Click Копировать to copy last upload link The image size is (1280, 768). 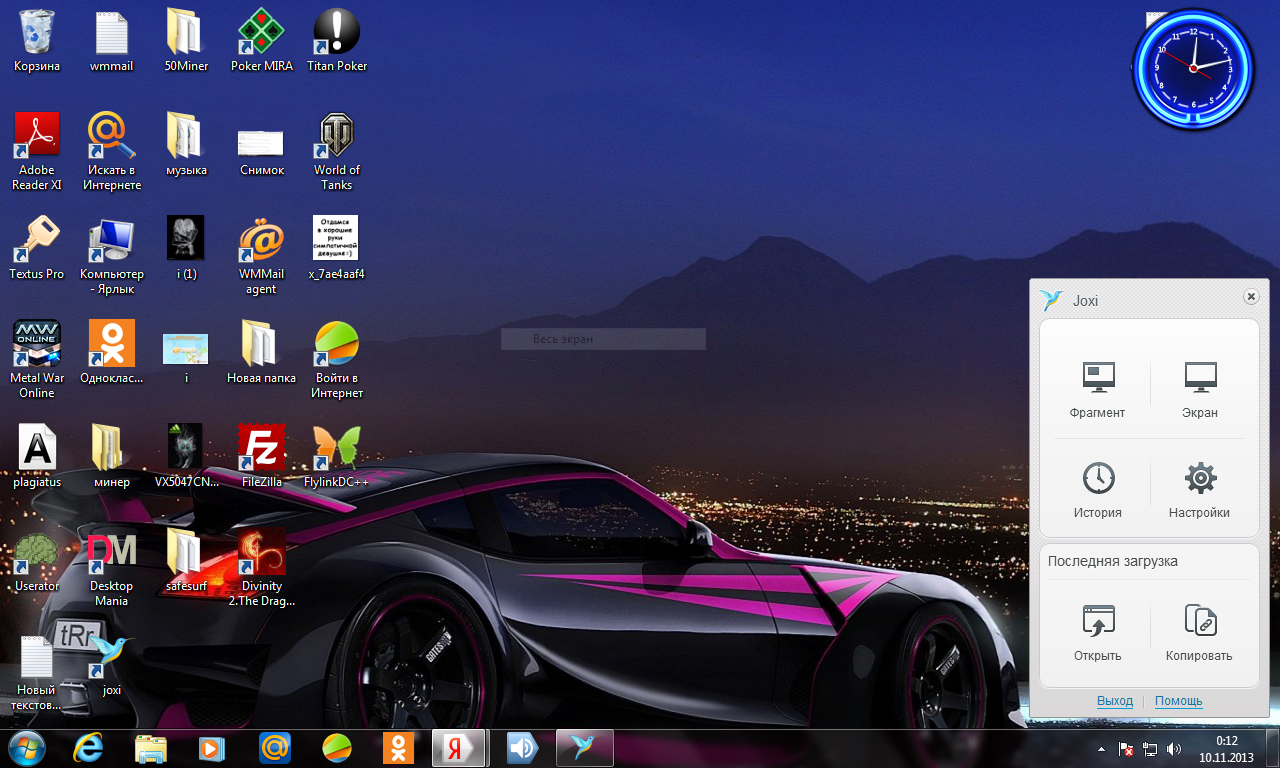1199,633
